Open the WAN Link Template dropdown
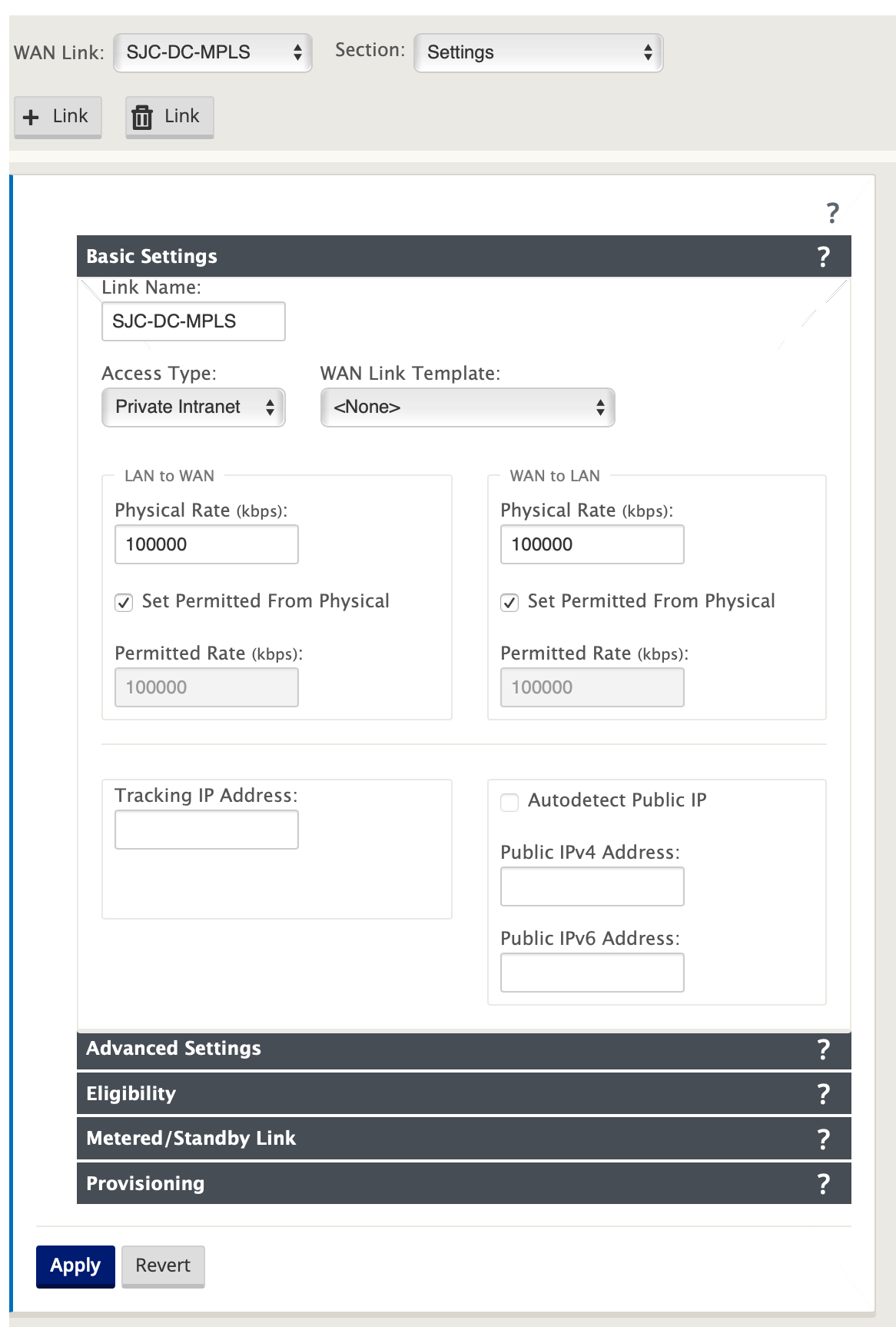 (467, 407)
